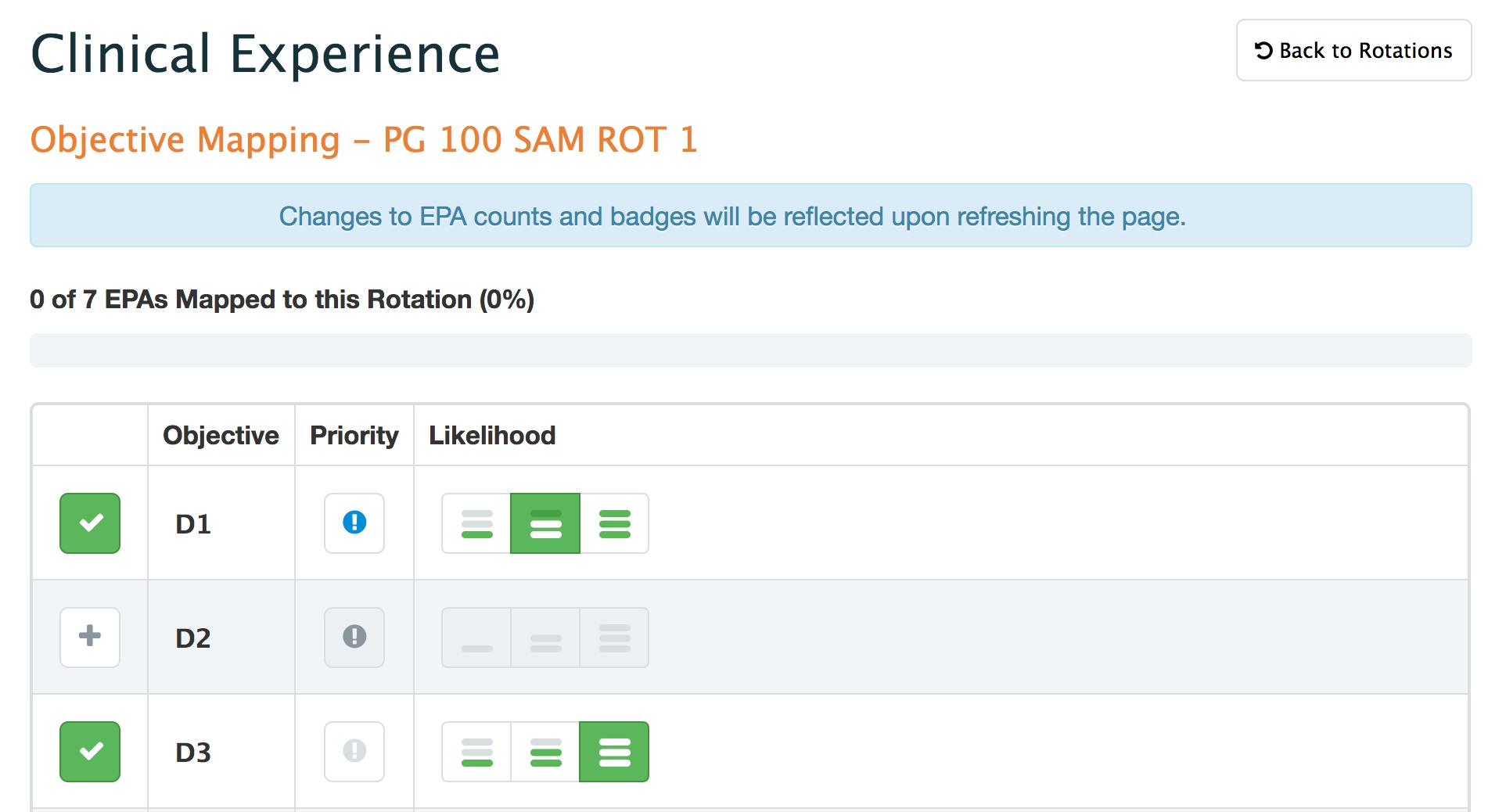The height and width of the screenshot is (812, 1488).
Task: Choose medium likelihood (two bars) for D3
Action: (x=545, y=752)
